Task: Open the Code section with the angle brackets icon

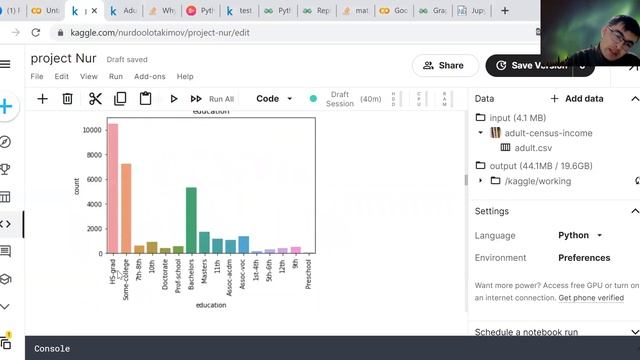Action: (6, 224)
